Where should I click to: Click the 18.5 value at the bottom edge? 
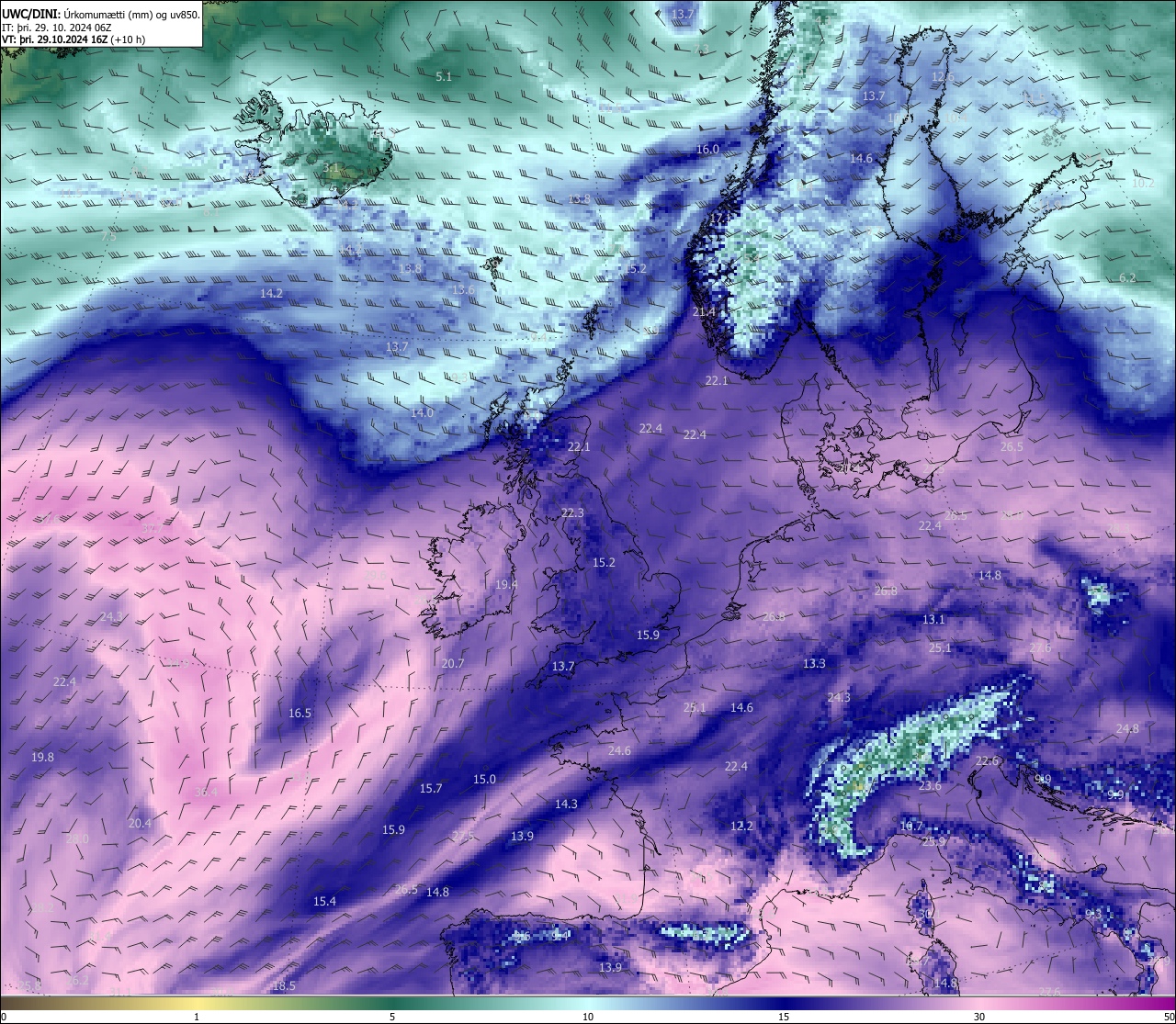click(284, 986)
